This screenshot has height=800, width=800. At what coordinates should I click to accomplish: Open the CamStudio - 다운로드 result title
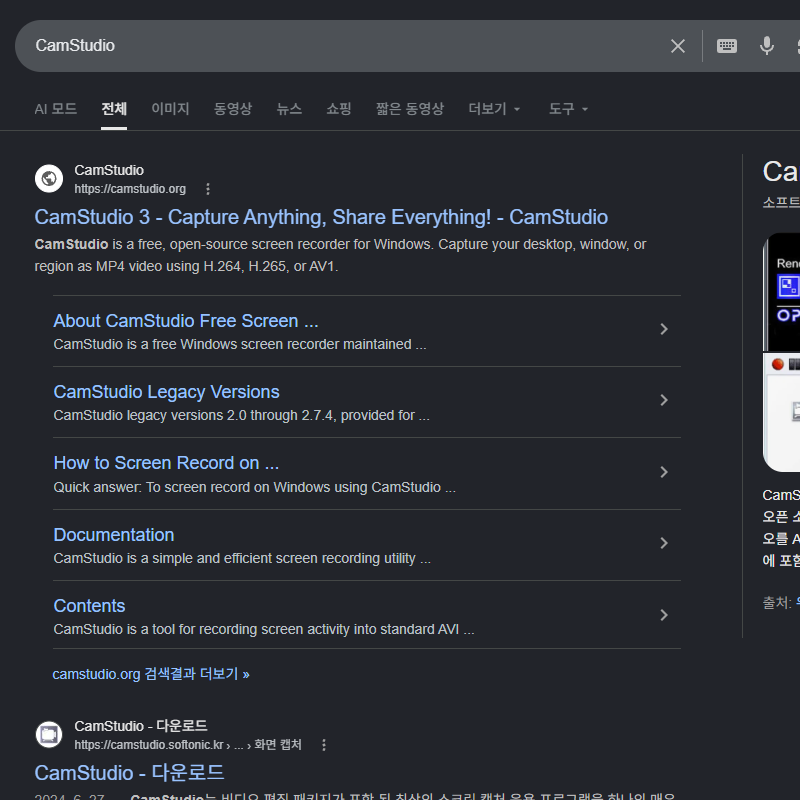click(x=129, y=773)
